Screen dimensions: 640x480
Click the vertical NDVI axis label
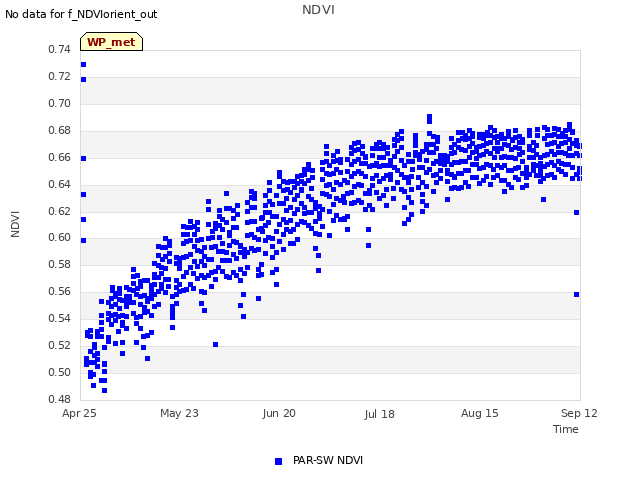(x=15, y=224)
